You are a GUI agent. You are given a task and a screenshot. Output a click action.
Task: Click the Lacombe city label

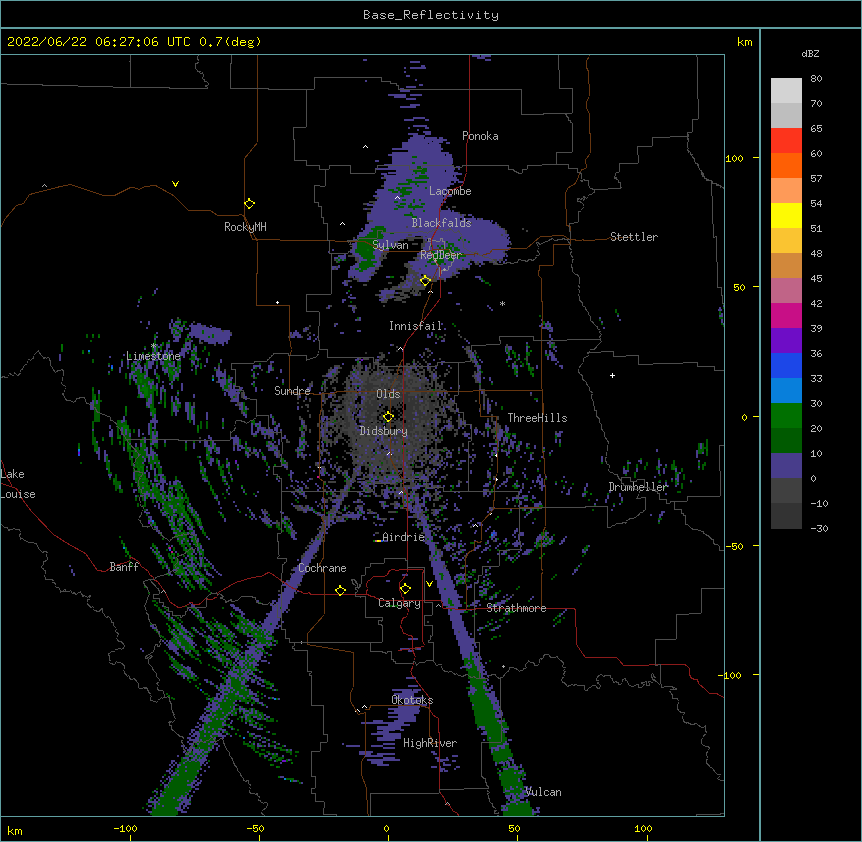point(450,191)
